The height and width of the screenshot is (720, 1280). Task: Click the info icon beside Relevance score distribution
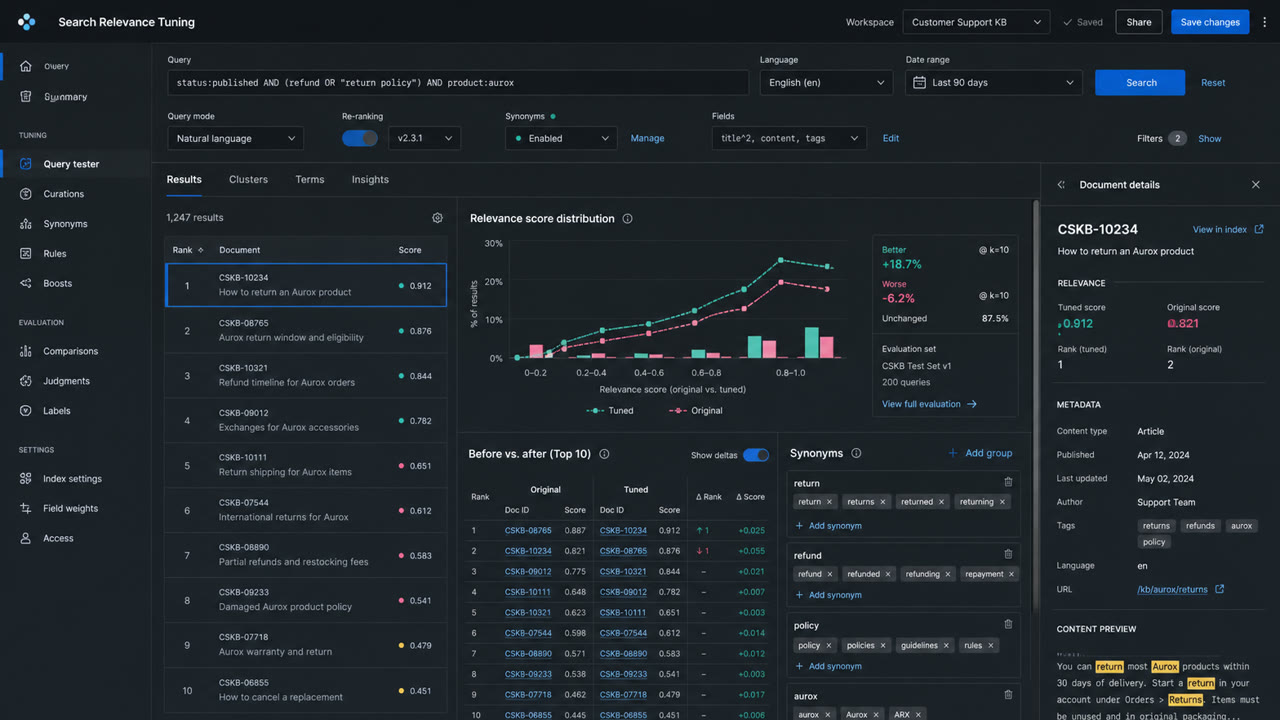click(627, 219)
